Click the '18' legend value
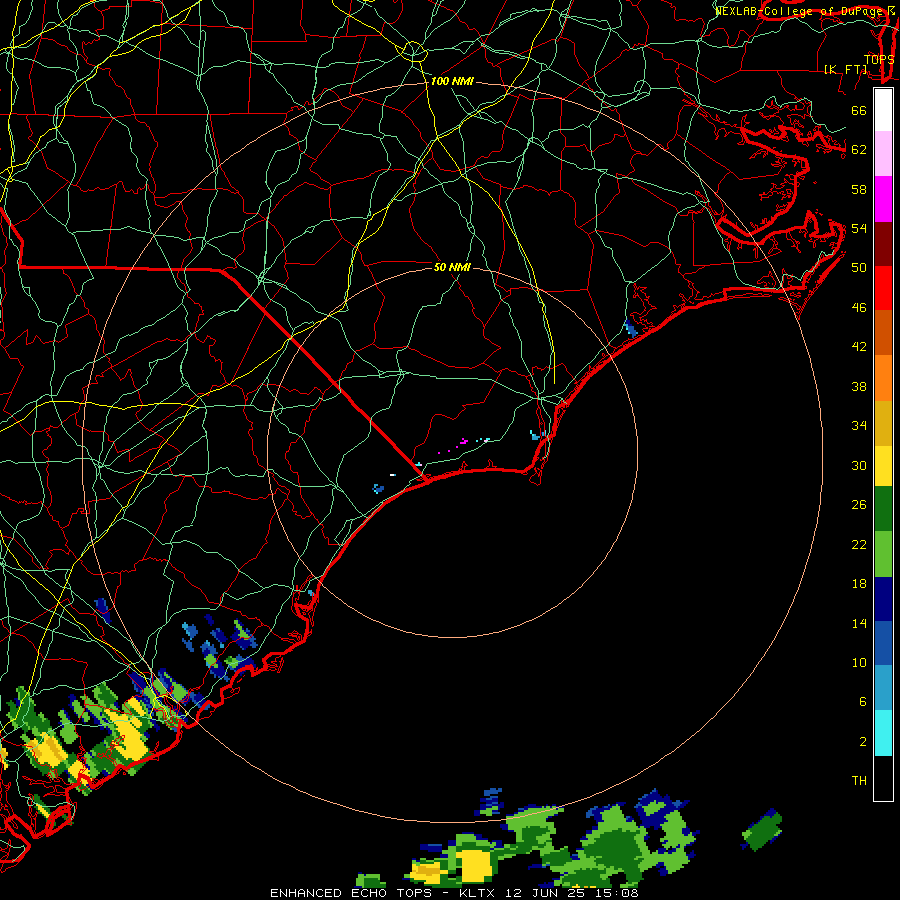 (x=859, y=584)
